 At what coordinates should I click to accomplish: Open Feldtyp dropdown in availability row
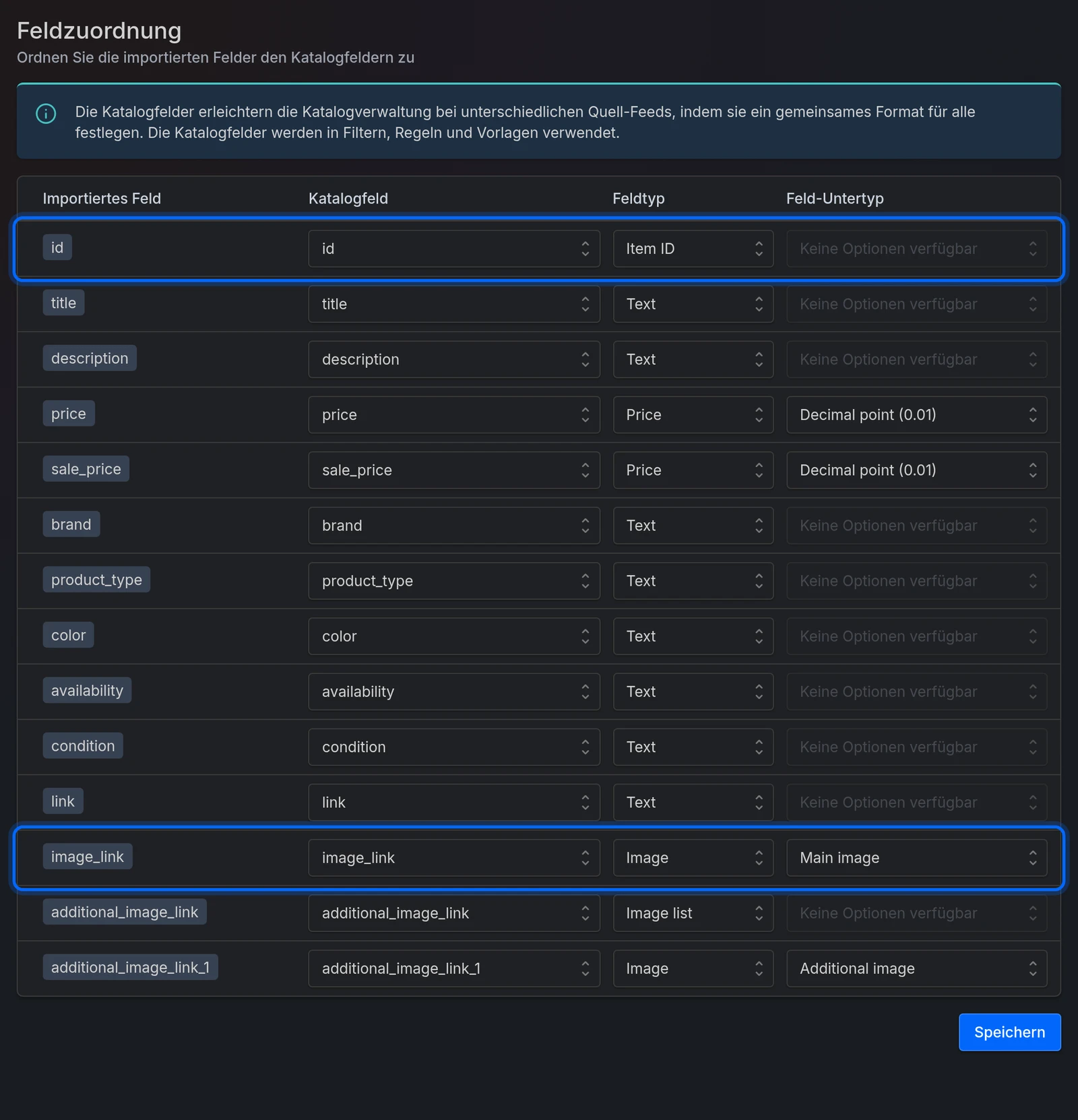point(693,691)
